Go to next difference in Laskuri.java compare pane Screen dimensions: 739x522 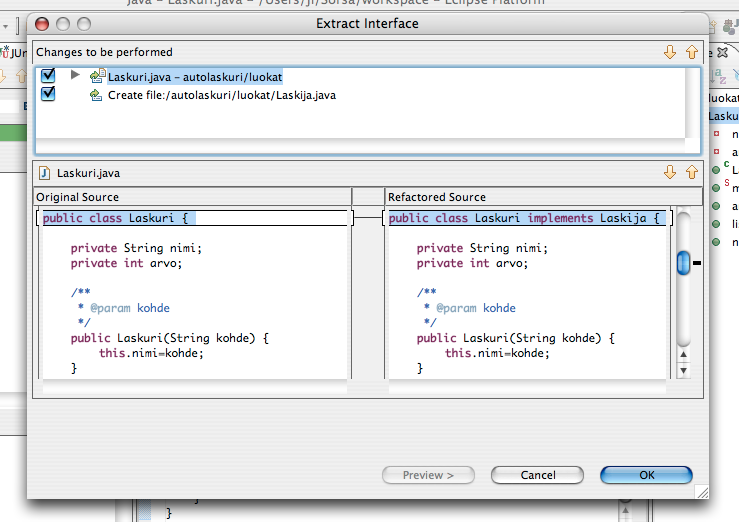(670, 172)
